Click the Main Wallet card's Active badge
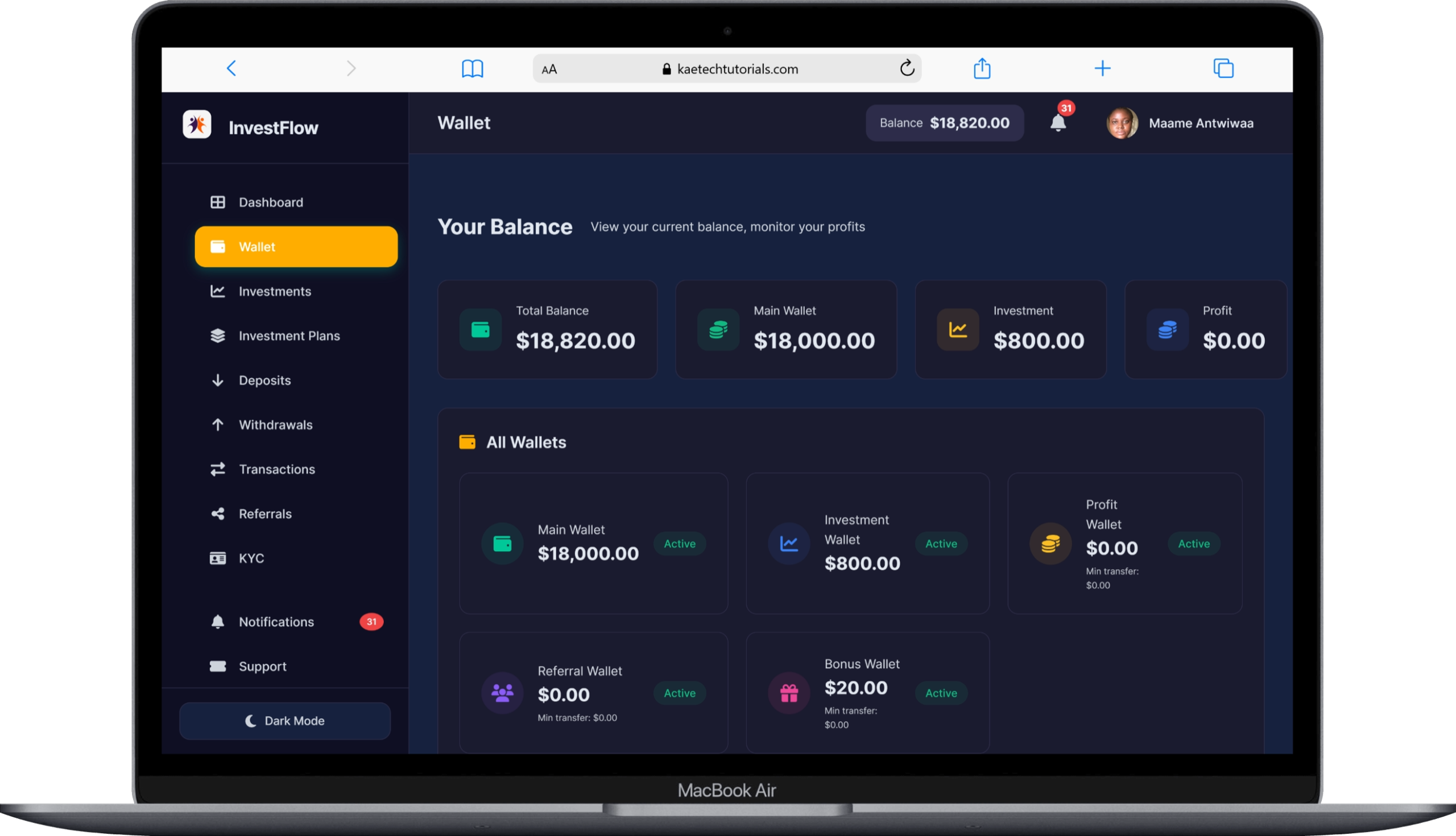Image resolution: width=1456 pixels, height=836 pixels. pyautogui.click(x=680, y=544)
